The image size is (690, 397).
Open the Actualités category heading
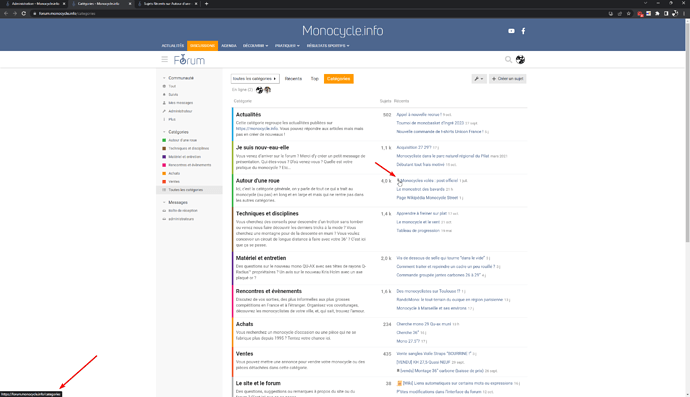point(248,114)
